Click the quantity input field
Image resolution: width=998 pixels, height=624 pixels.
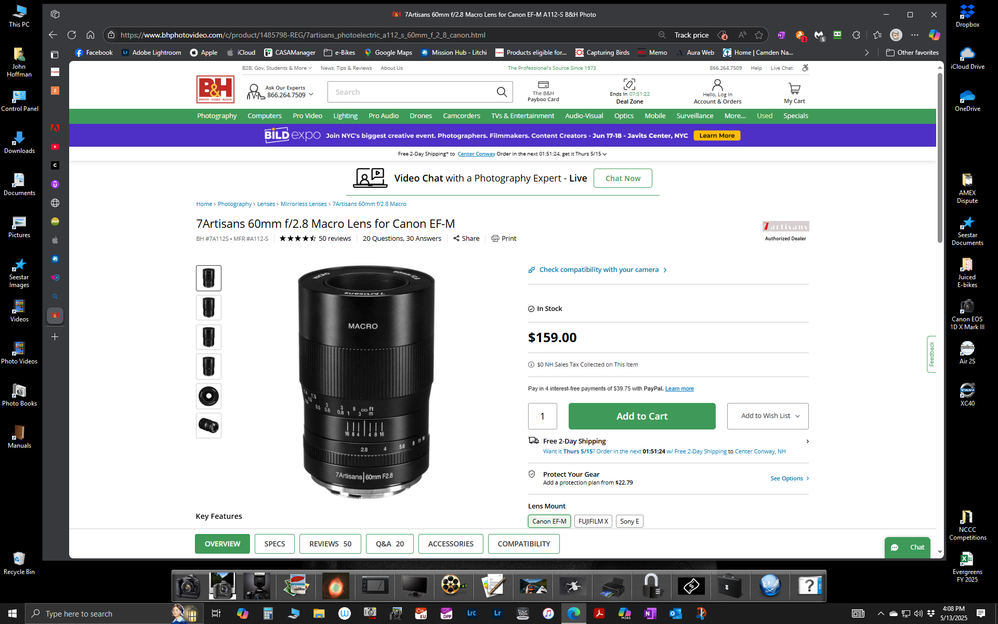pyautogui.click(x=542, y=415)
